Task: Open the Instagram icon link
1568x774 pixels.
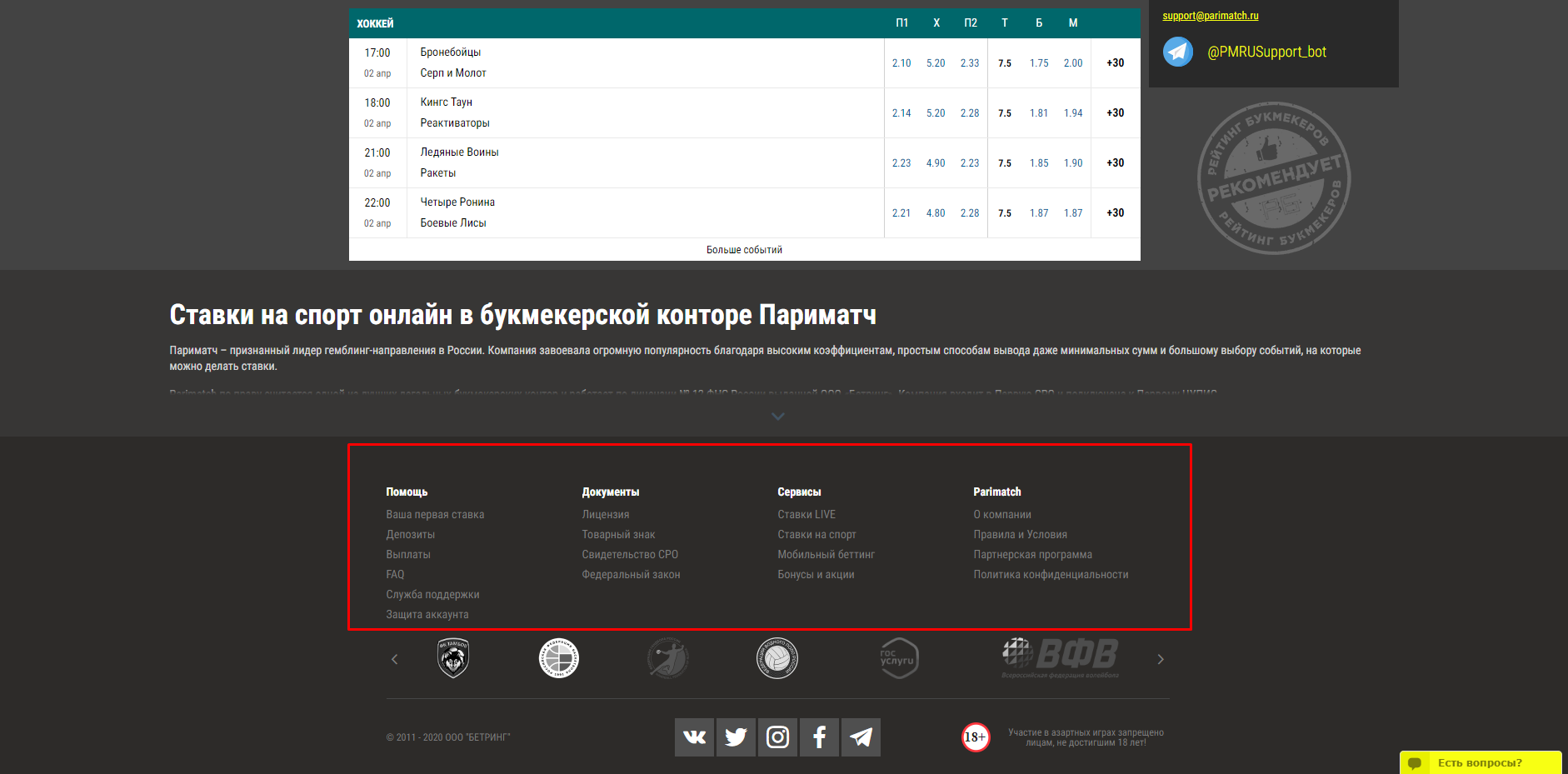Action: (777, 737)
